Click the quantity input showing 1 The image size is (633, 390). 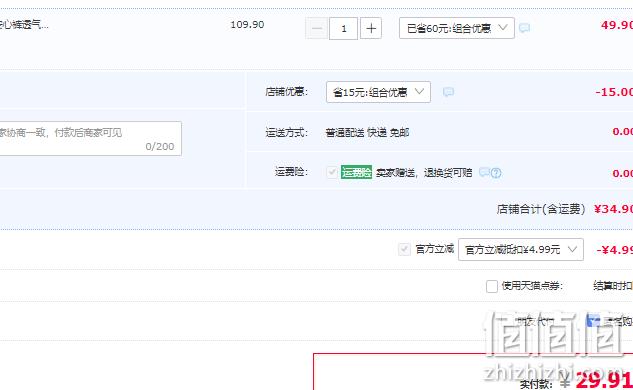344,28
